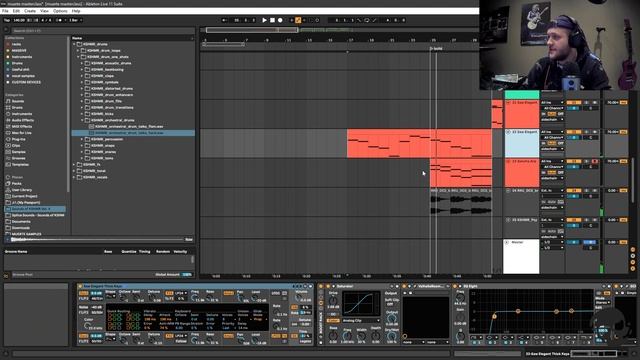The width and height of the screenshot is (640, 360).
Task: Open the Edit menu
Action: tap(16, 11)
